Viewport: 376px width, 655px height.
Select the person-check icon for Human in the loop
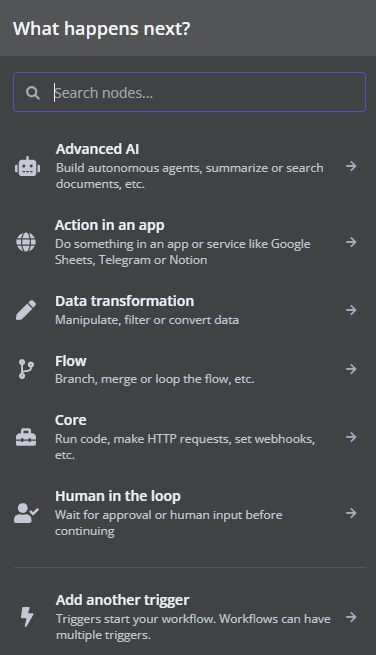[x=26, y=513]
